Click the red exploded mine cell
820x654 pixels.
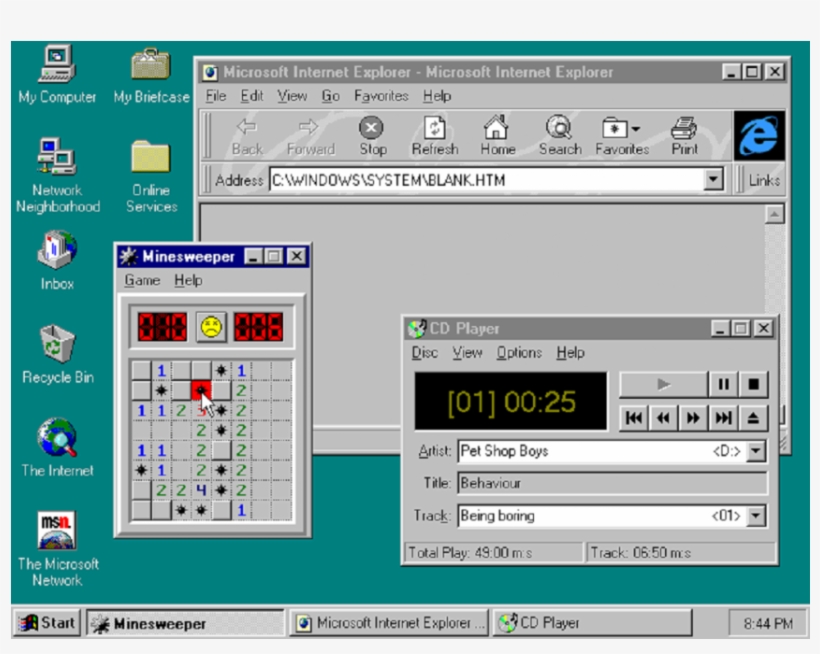click(201, 391)
